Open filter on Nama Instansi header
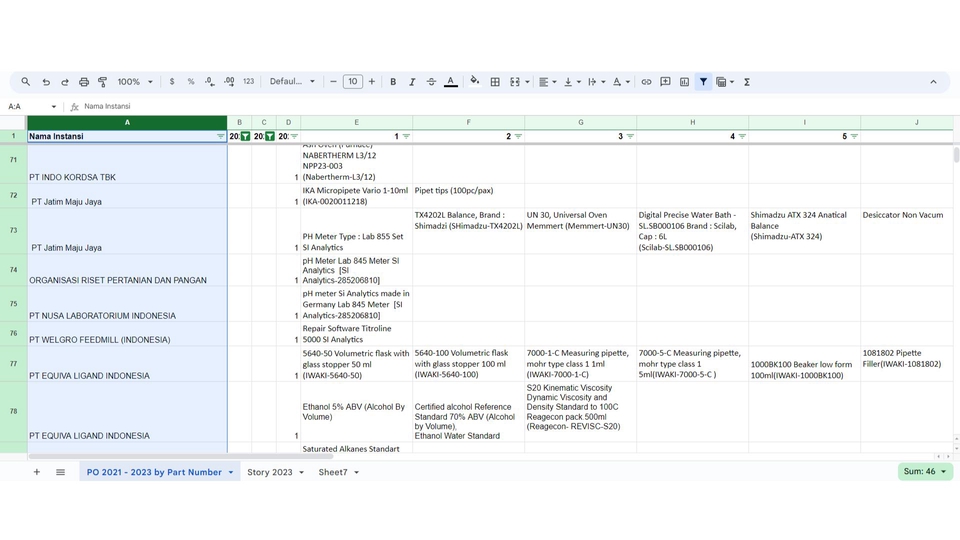Image resolution: width=960 pixels, height=540 pixels. click(220, 137)
